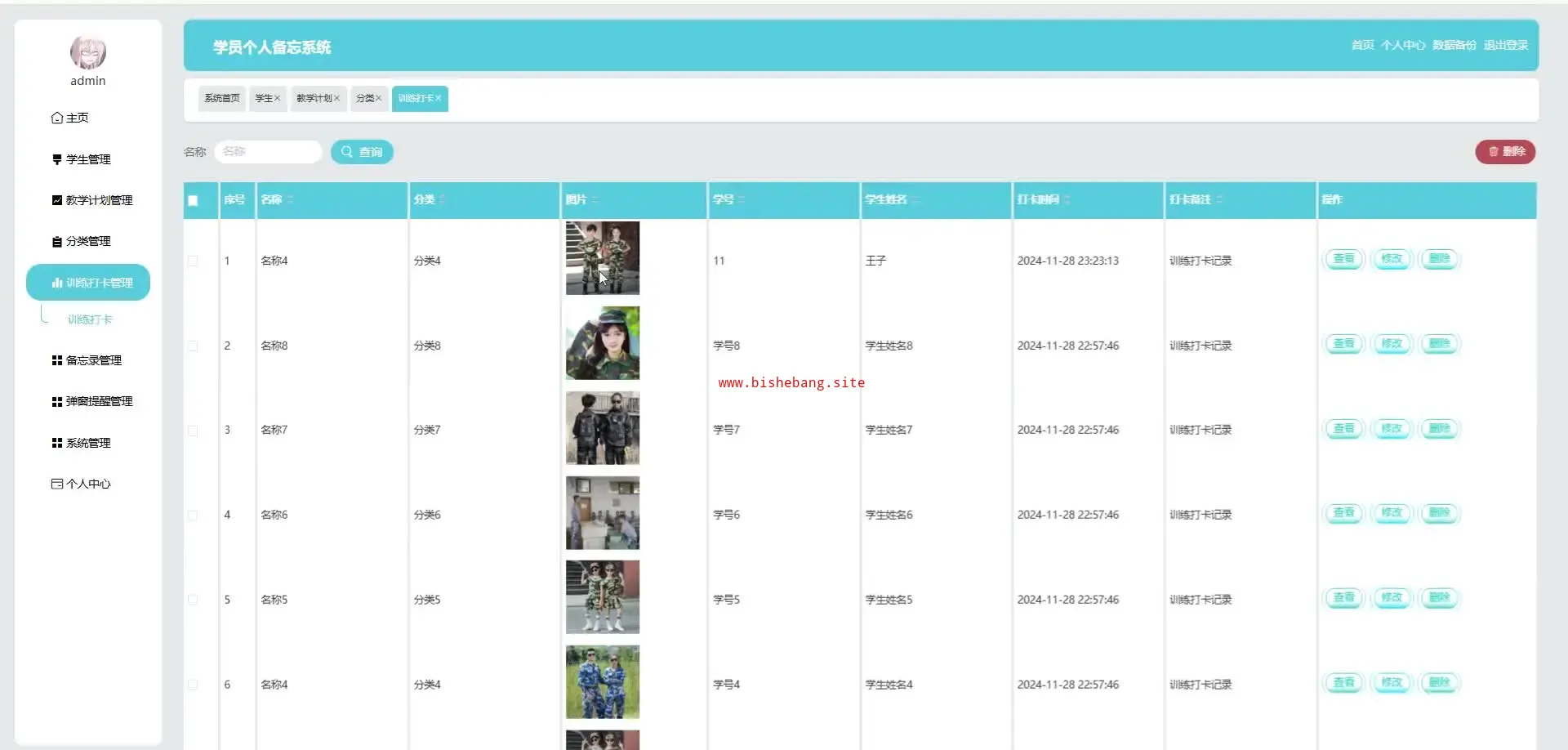Sort table by 打卡备注 column
1568x750 pixels.
click(1219, 199)
